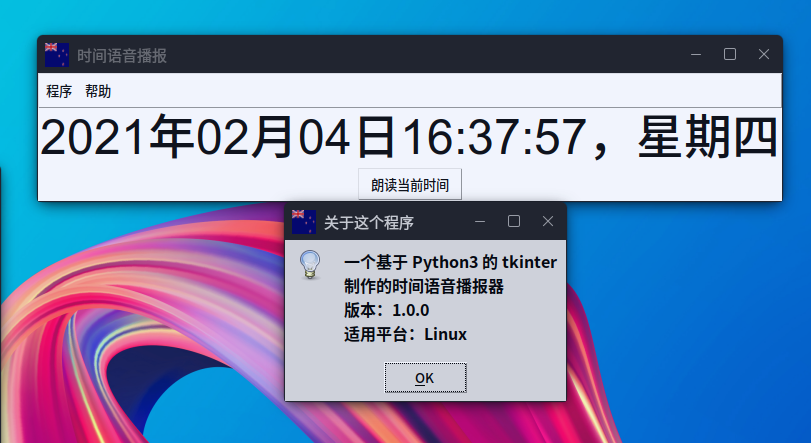The height and width of the screenshot is (443, 811).
Task: Click the 版本：1.0.0 text line
Action: coord(386,310)
